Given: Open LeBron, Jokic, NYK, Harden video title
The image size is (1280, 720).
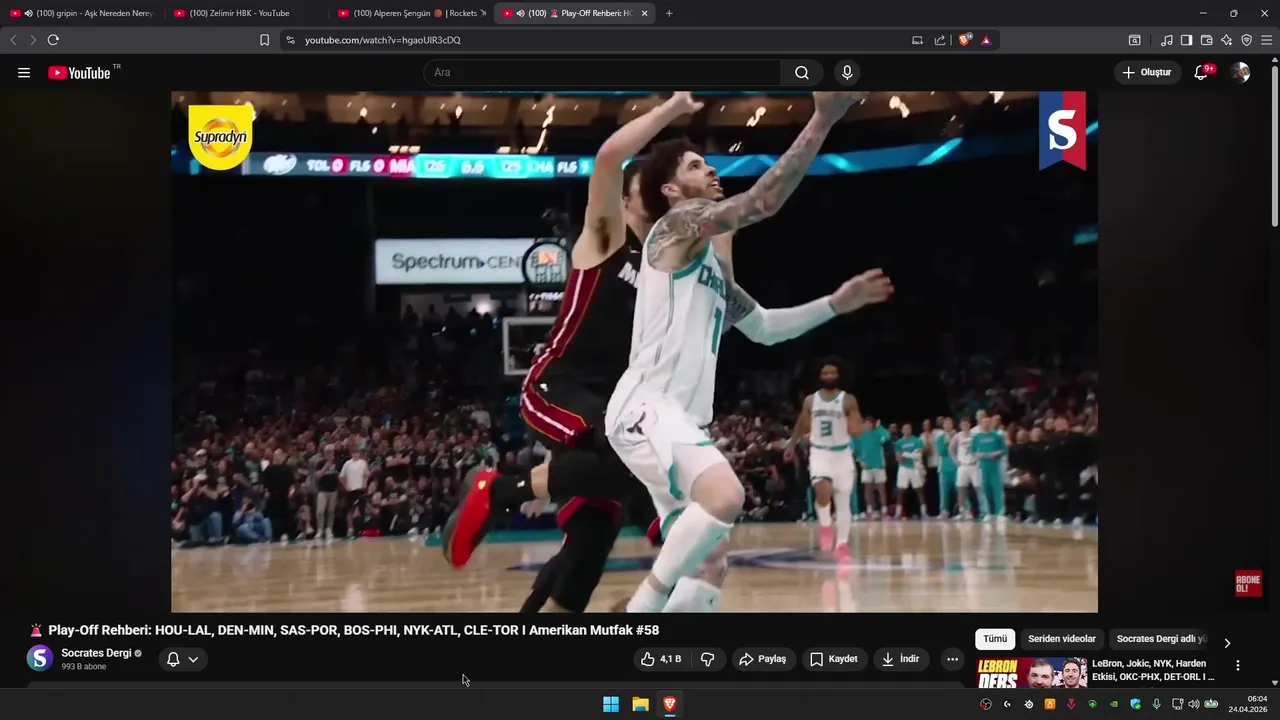Looking at the screenshot, I should (1153, 670).
